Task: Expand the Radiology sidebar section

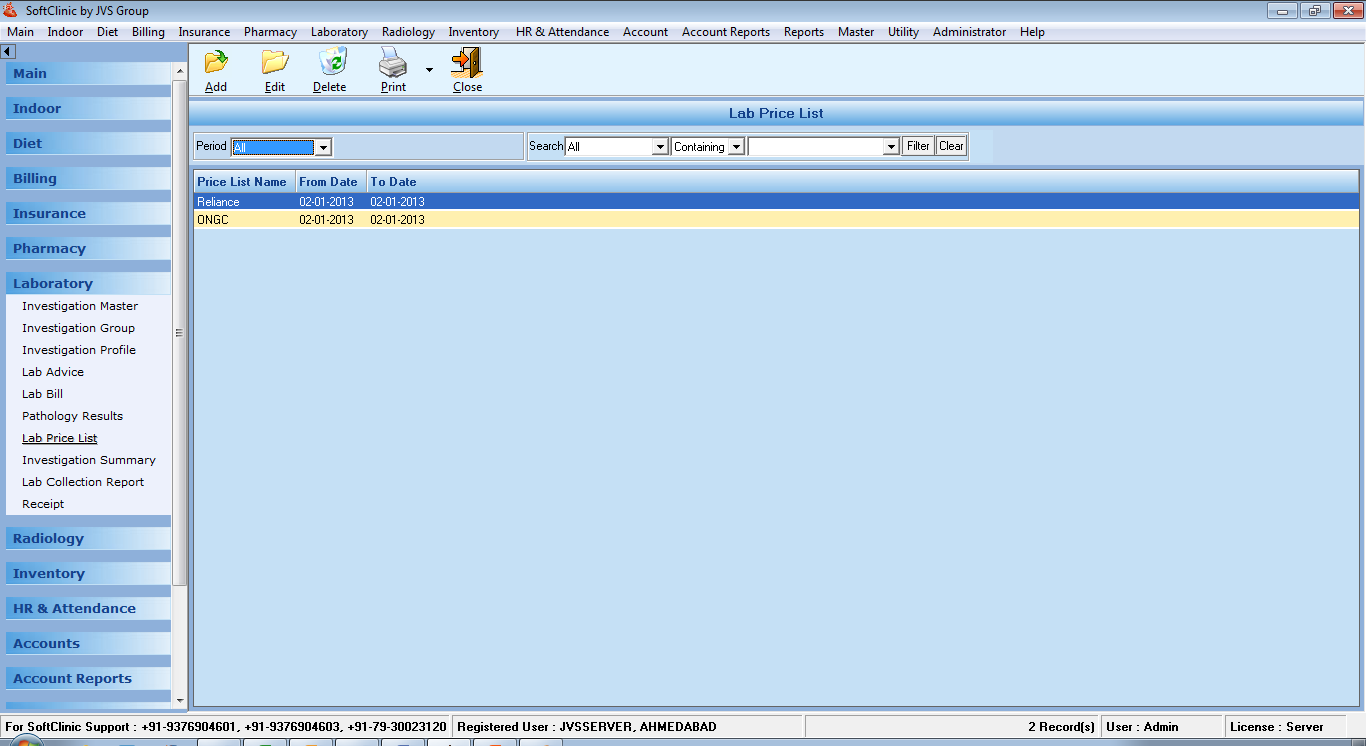Action: 48,539
